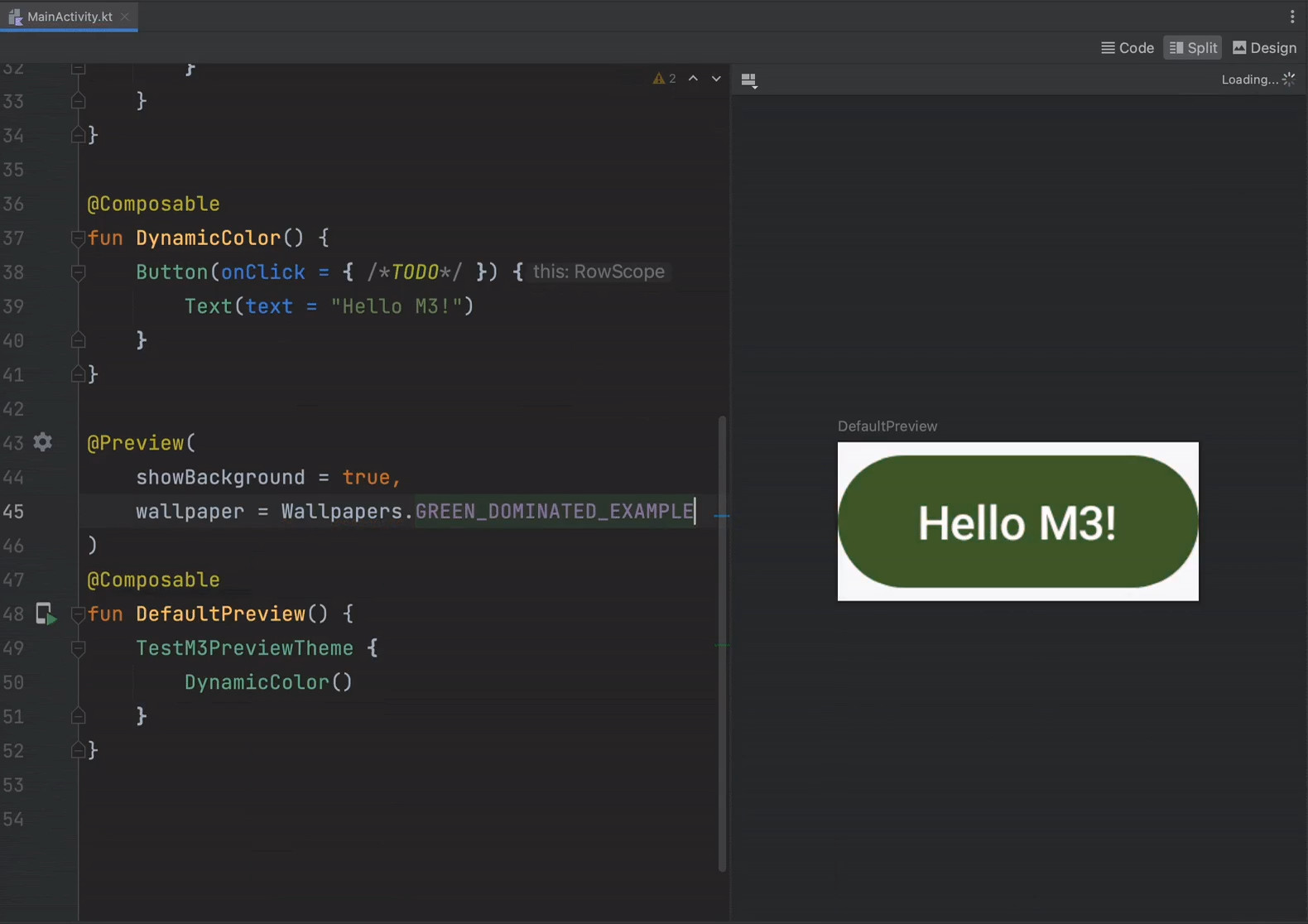Screen dimensions: 1308x924
Task: Click the fold end marker on line 52
Action: click(78, 750)
